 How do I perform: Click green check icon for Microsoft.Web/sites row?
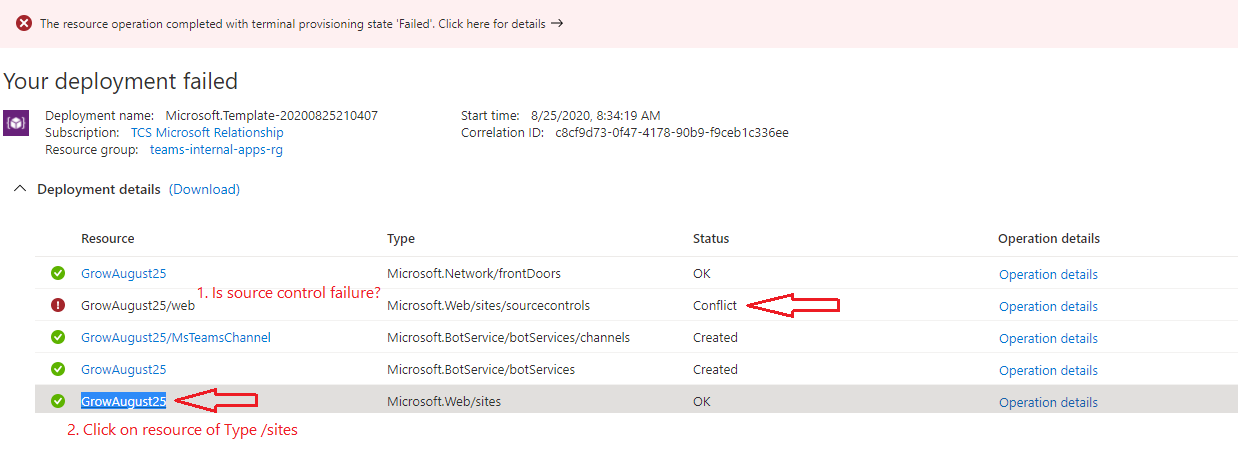(x=58, y=401)
